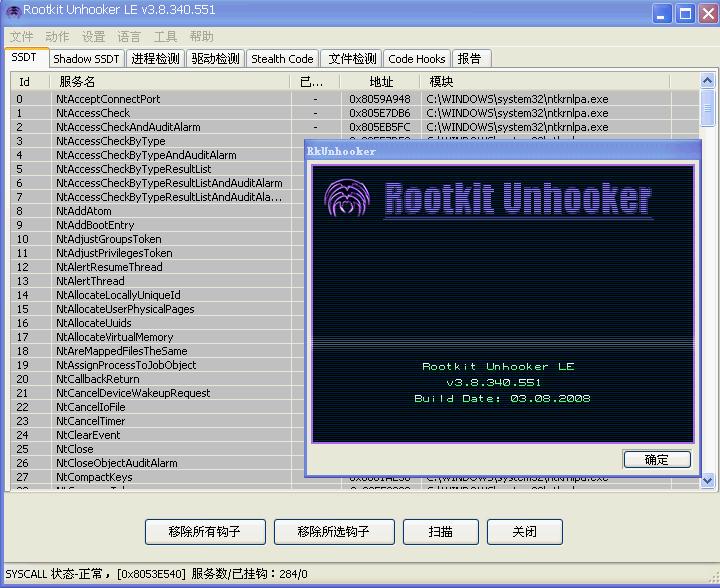Select the NtAreMappedFilesTheSame row
Screen dimensions: 720x588
(x=158, y=351)
